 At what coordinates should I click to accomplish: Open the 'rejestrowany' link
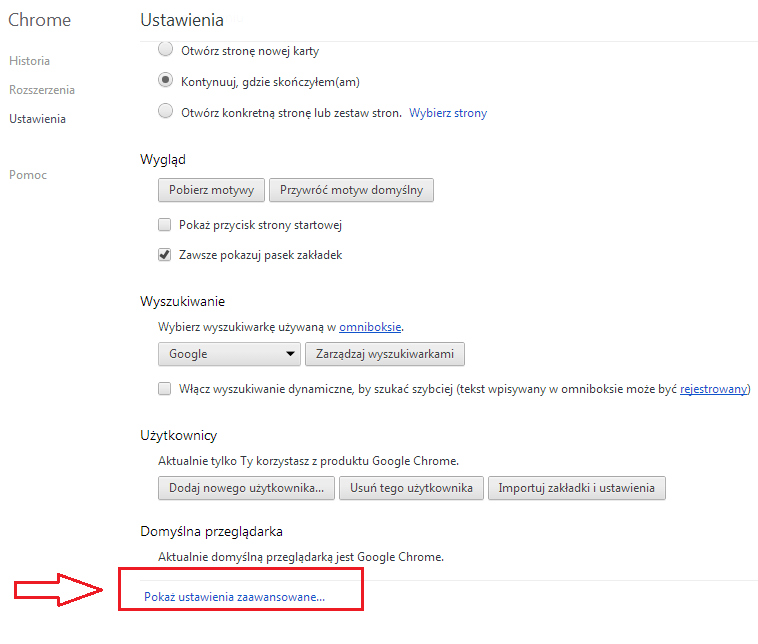[713, 389]
